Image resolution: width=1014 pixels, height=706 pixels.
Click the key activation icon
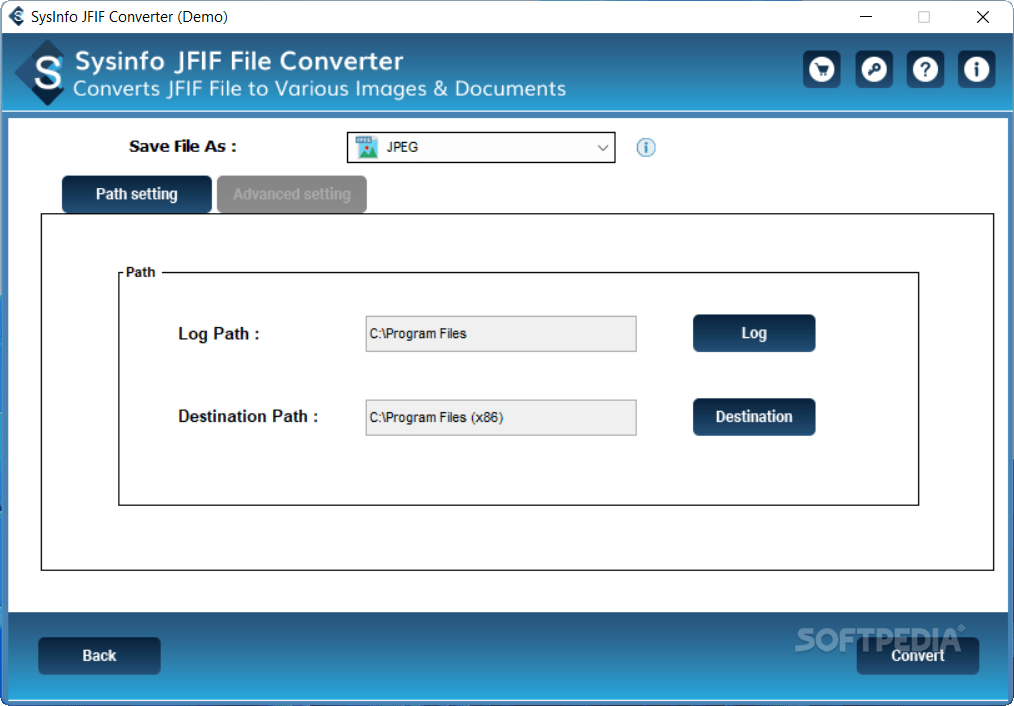(x=873, y=69)
